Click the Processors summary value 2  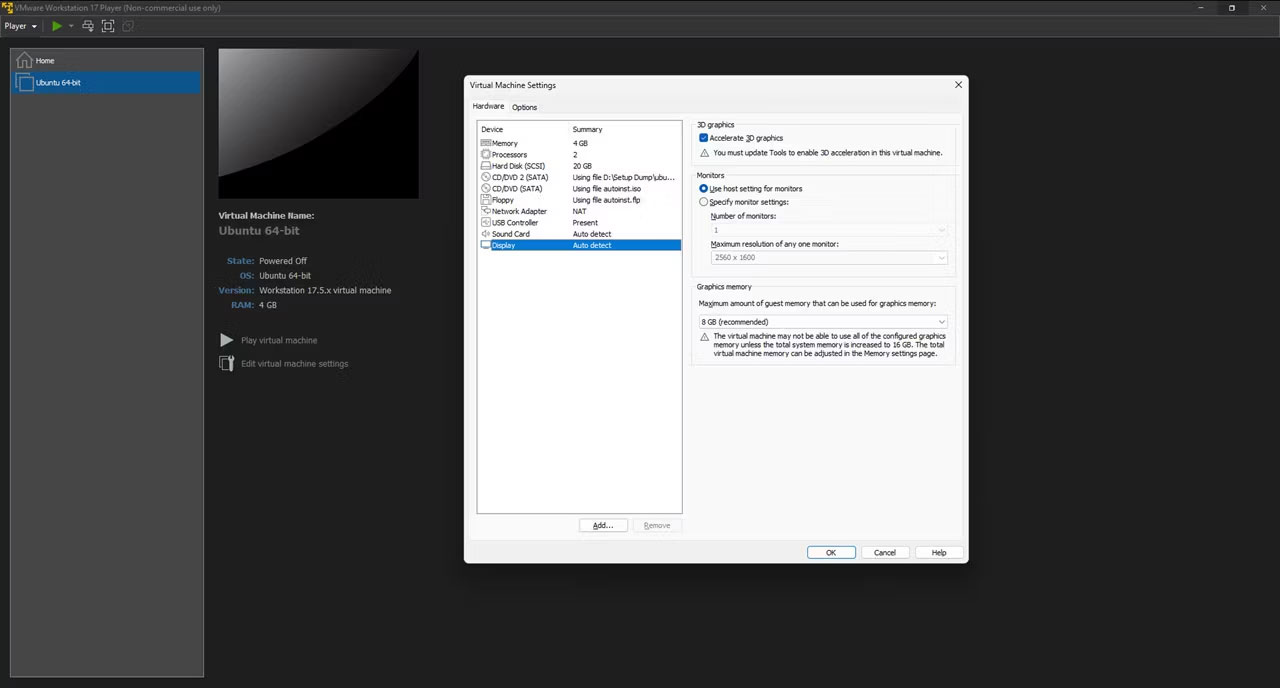[x=575, y=155]
